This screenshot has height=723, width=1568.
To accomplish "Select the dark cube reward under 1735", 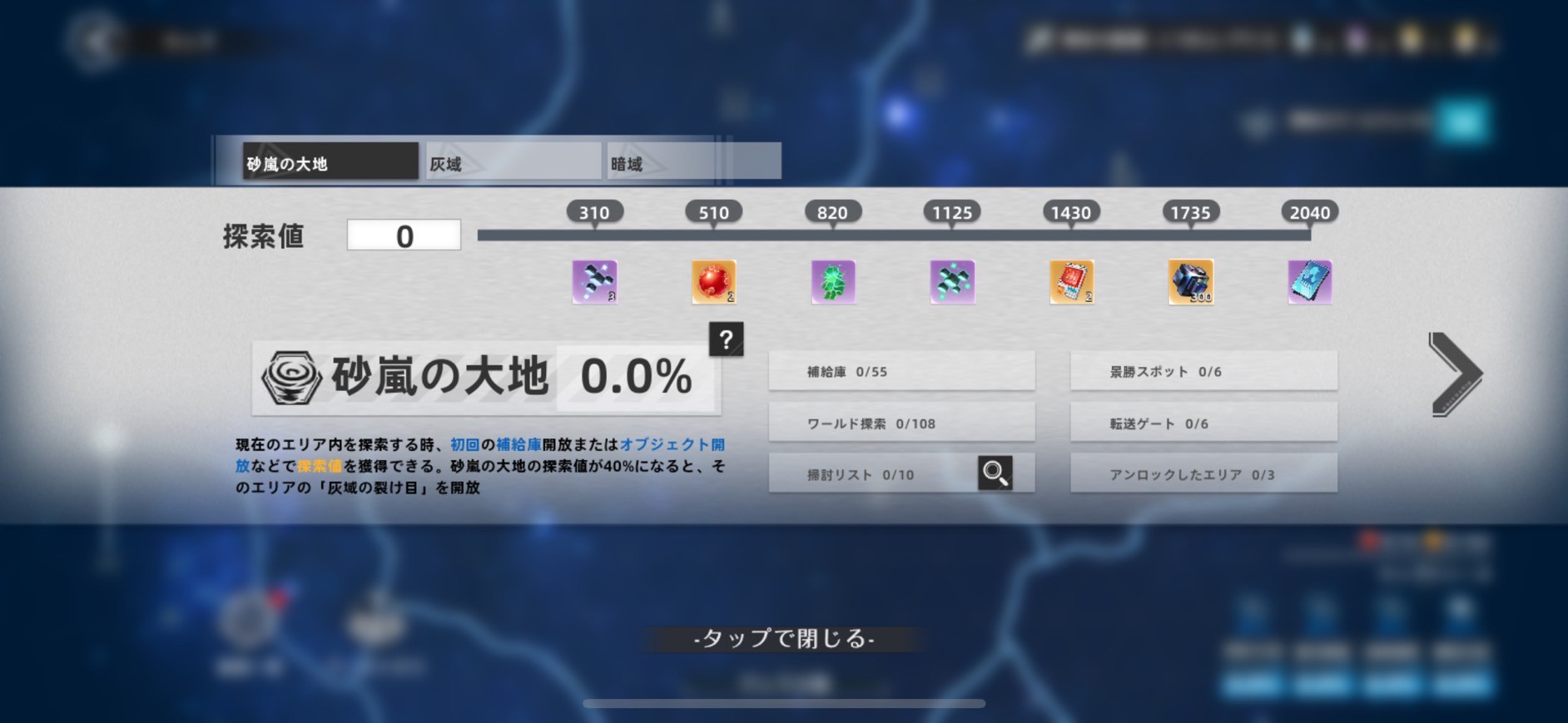I will tap(1191, 282).
